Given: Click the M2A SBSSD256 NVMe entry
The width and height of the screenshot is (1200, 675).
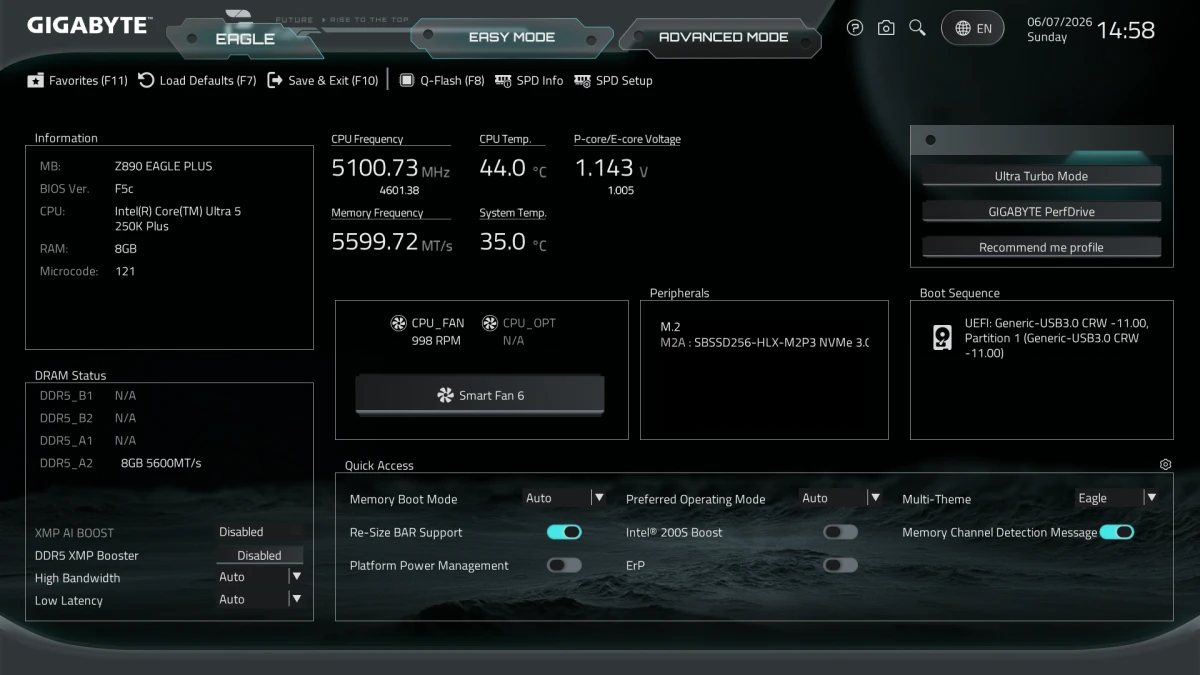Looking at the screenshot, I should (765, 343).
